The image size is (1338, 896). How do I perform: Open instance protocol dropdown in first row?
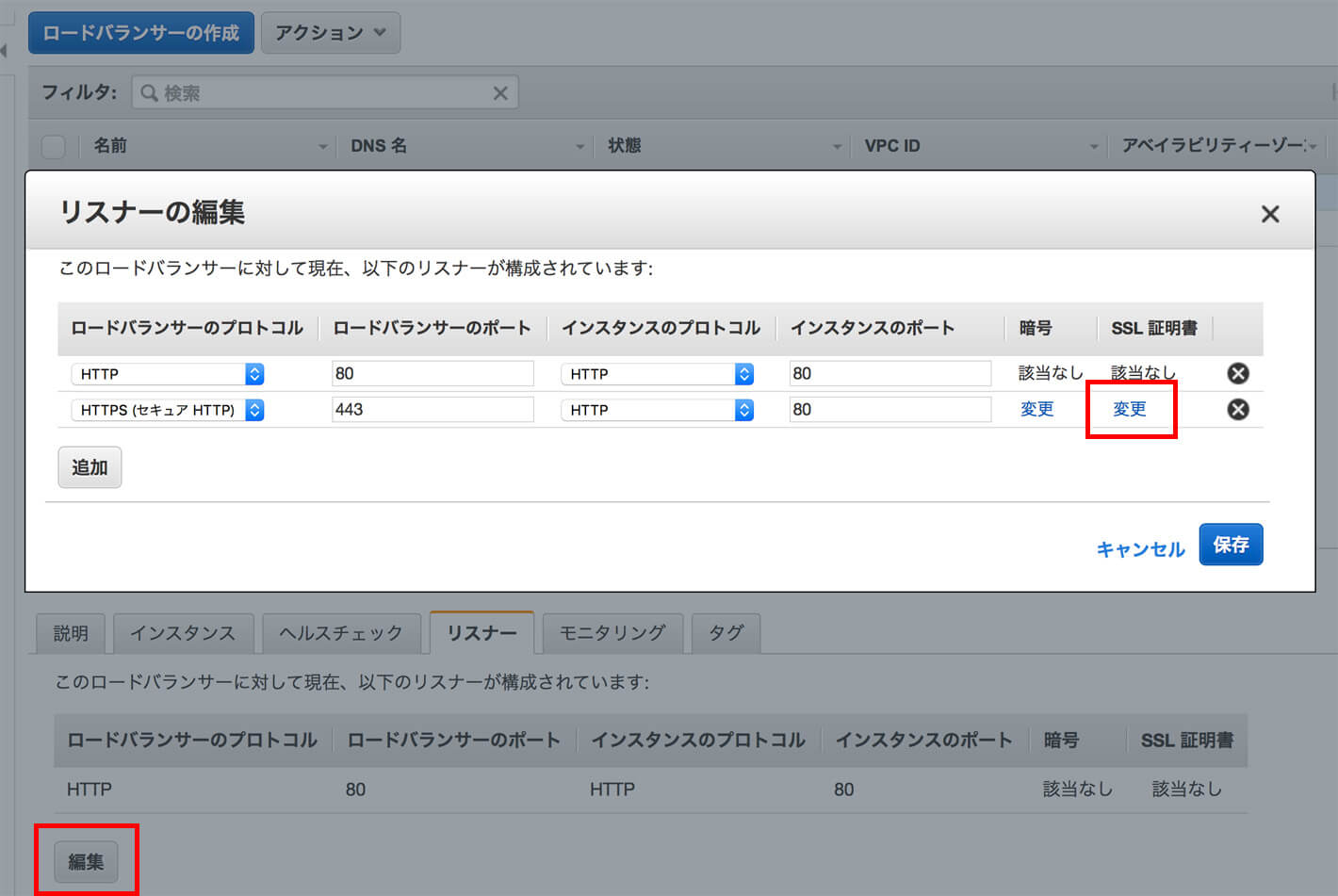pos(657,374)
